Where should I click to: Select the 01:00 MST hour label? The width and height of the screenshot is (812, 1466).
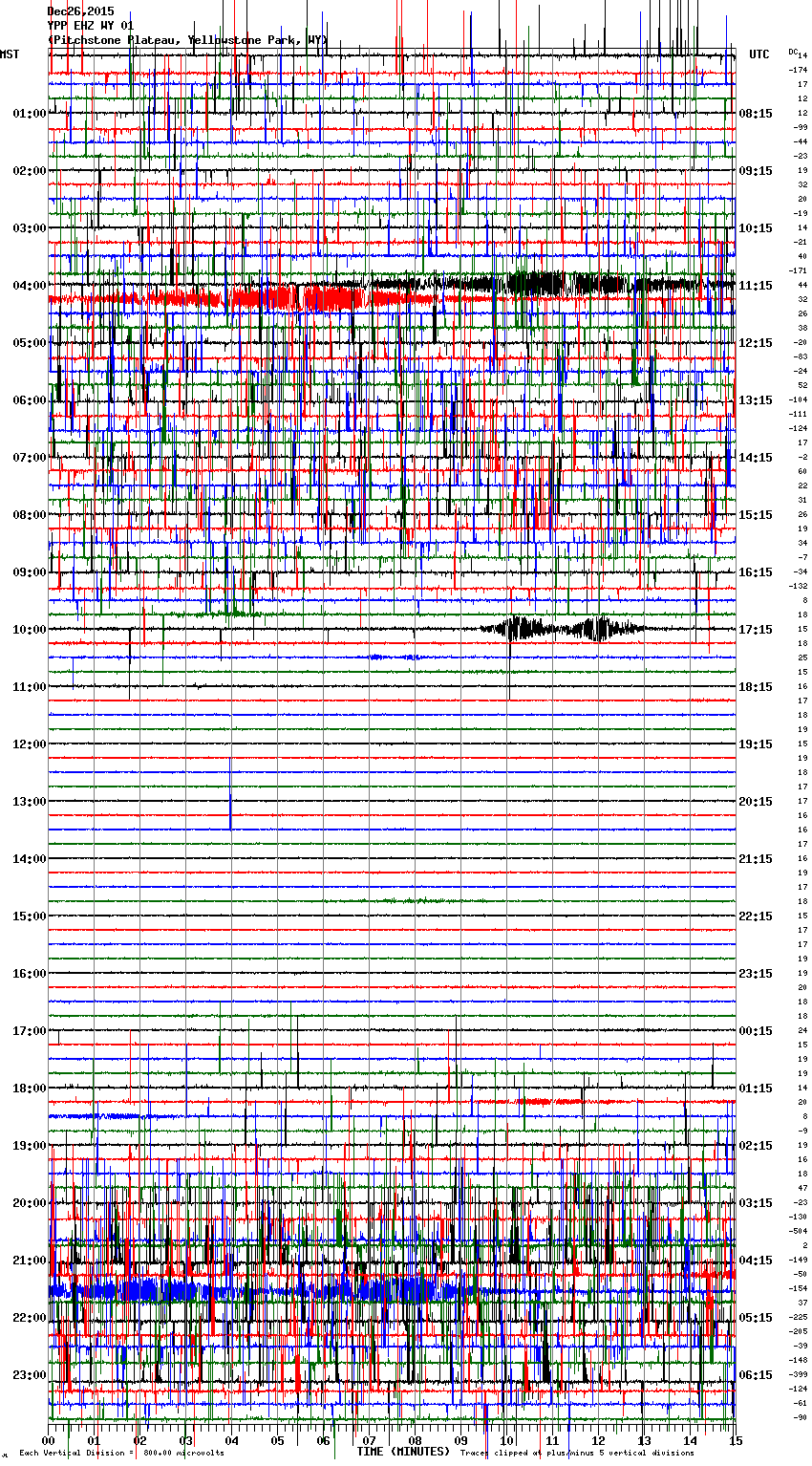point(30,114)
